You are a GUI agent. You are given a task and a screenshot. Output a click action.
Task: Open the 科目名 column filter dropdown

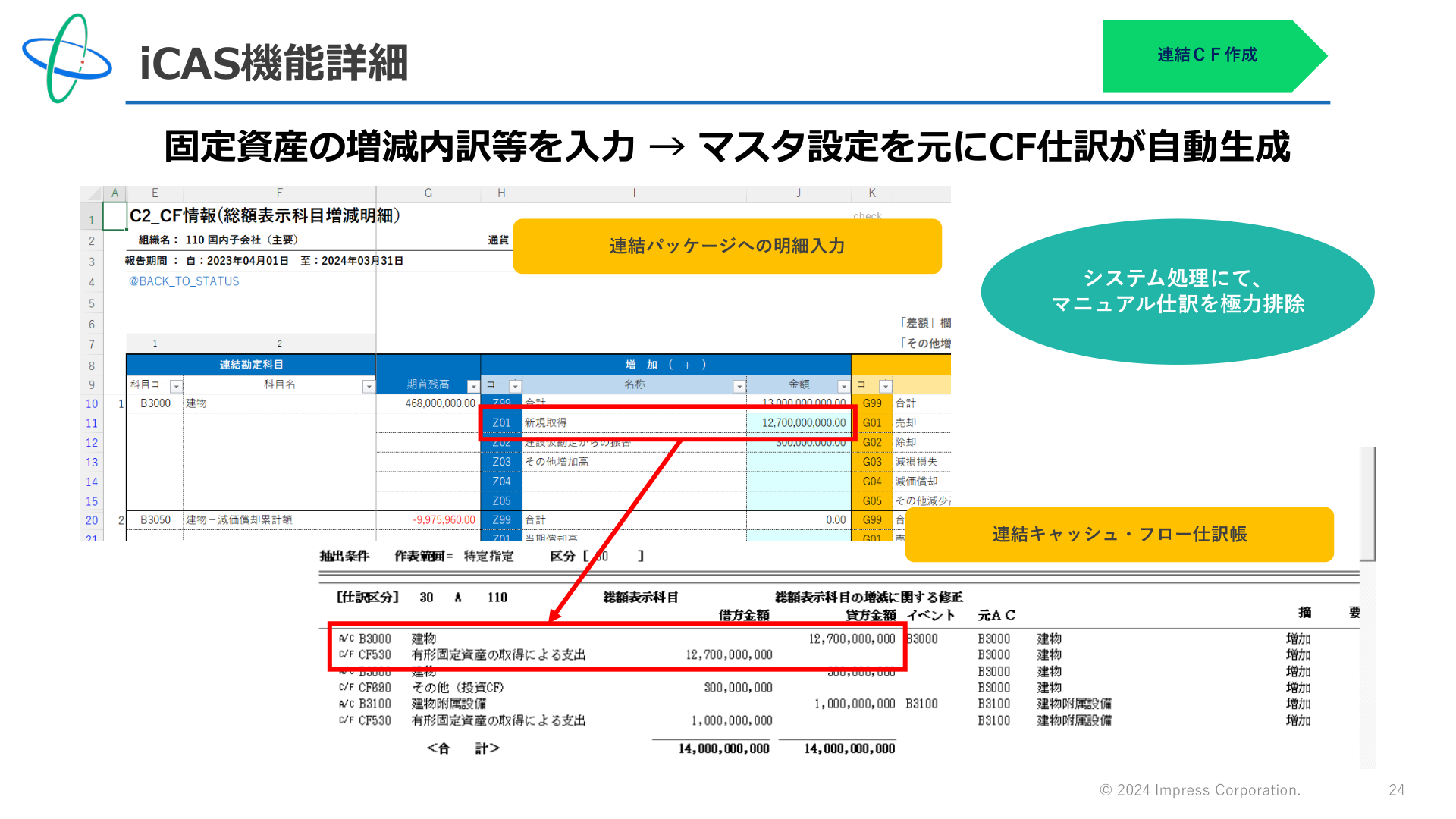[369, 386]
